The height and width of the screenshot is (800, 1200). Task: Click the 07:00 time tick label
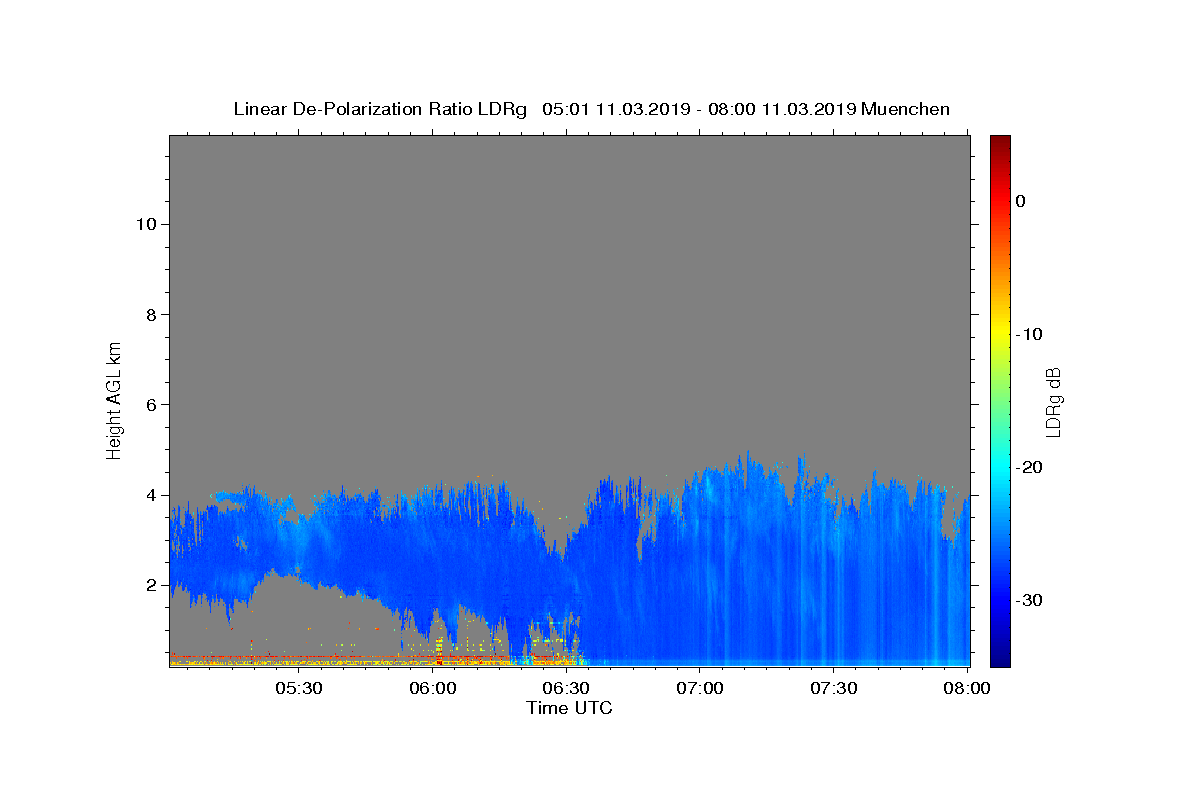pos(700,688)
